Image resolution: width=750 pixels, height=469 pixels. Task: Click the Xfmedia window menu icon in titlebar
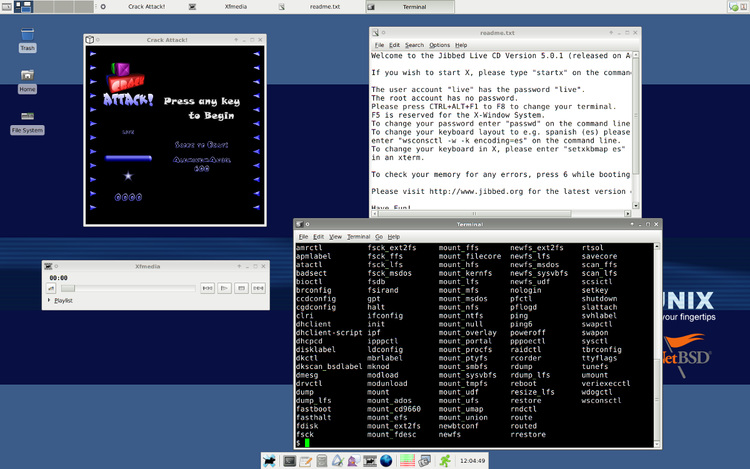pos(48,266)
